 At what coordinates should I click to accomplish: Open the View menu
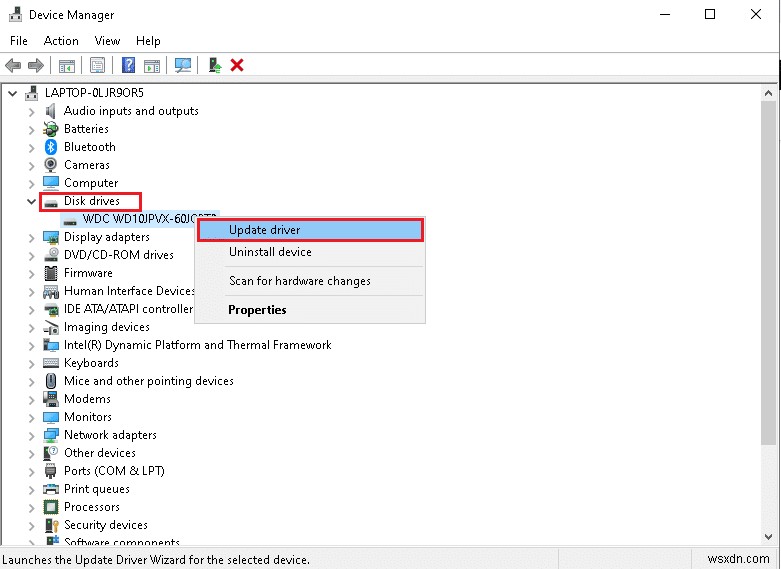pos(107,41)
